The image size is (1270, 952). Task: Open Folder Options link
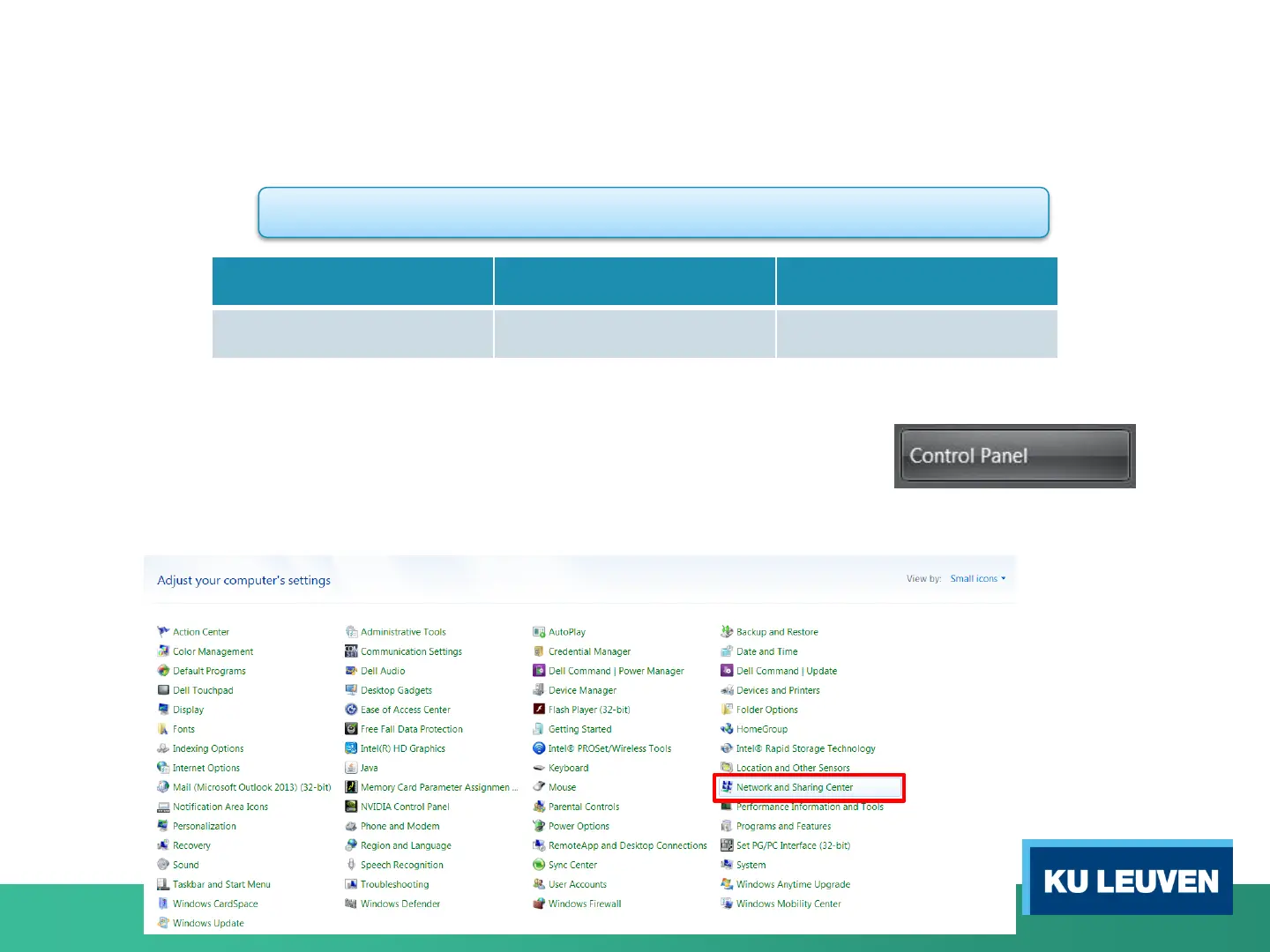[x=767, y=710]
